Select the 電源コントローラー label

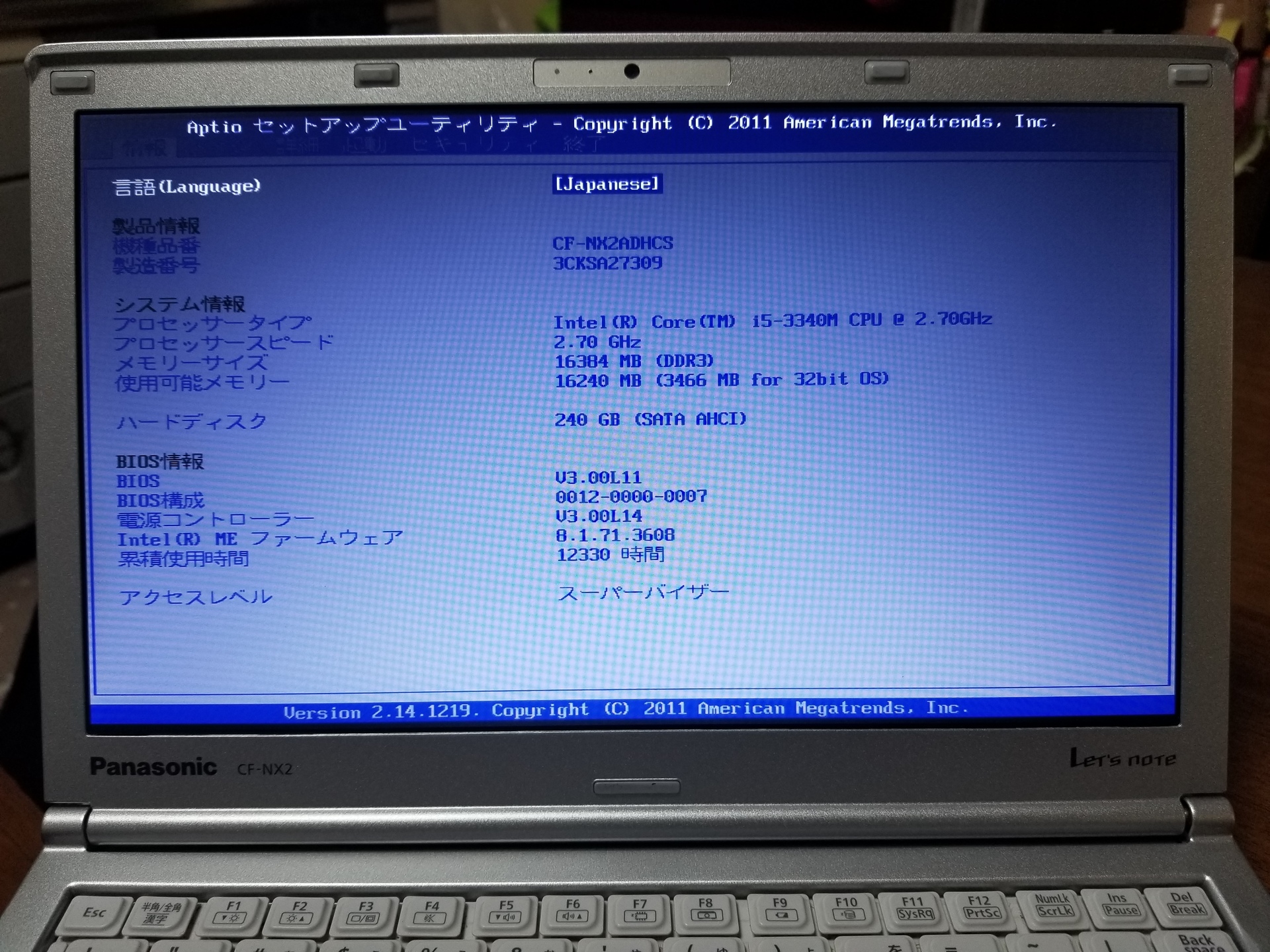(x=216, y=520)
